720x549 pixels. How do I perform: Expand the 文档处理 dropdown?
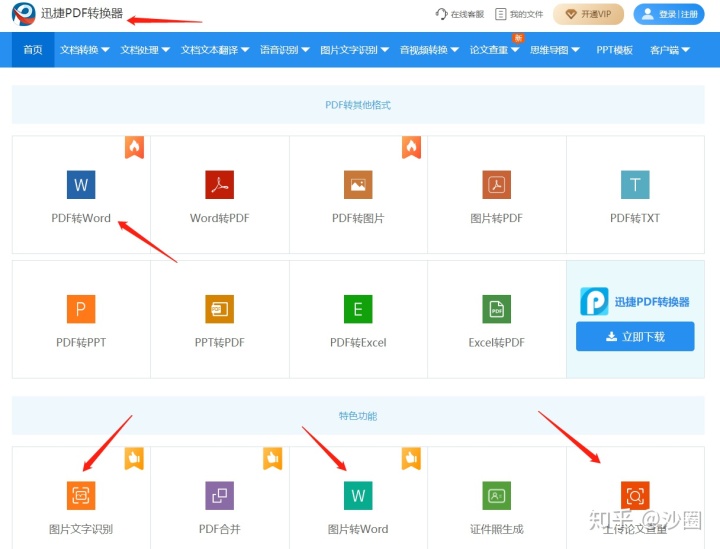pos(145,50)
